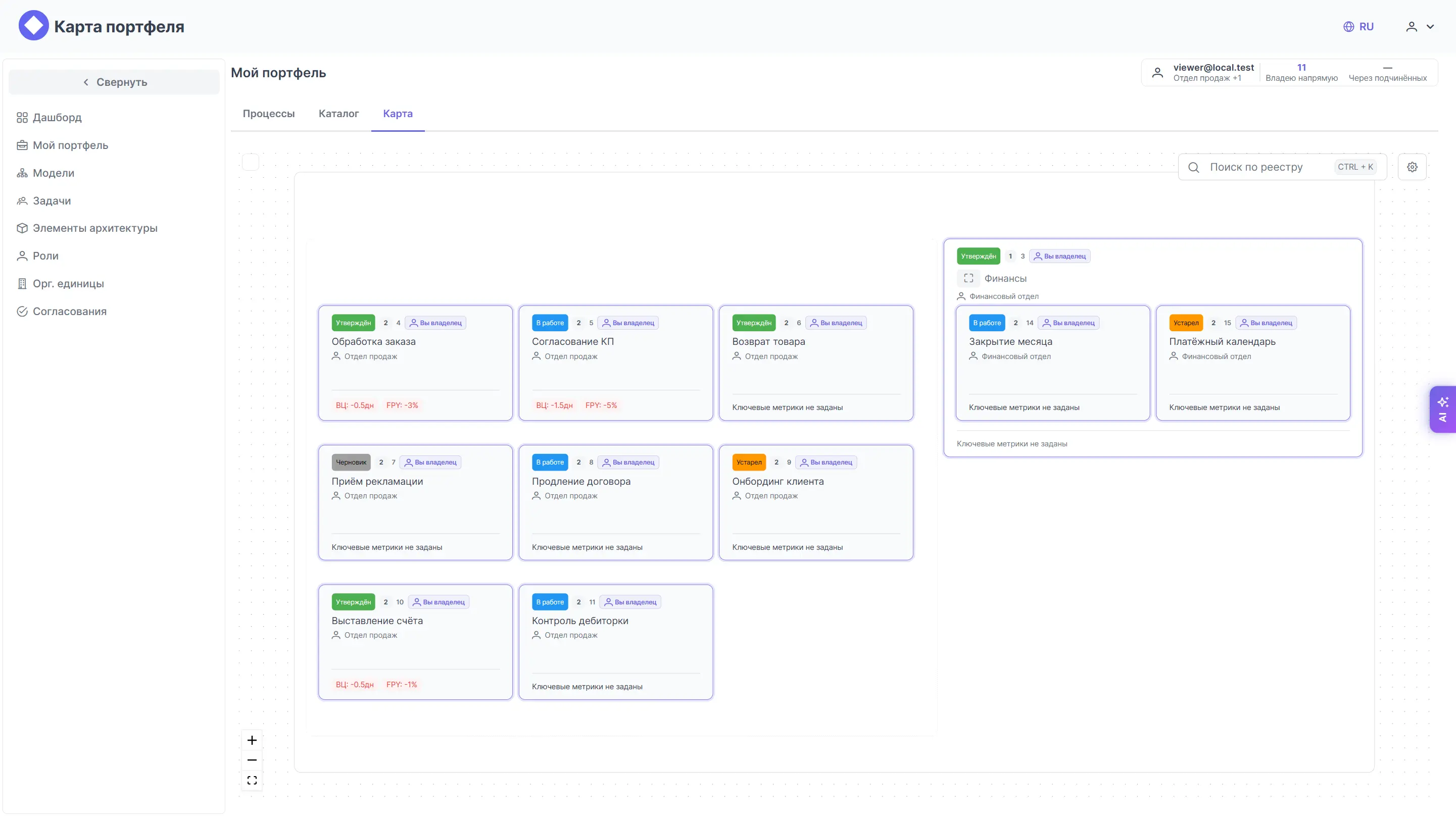Open the AI assistant side panel icon
This screenshot has height=819, width=1456.
point(1443,409)
